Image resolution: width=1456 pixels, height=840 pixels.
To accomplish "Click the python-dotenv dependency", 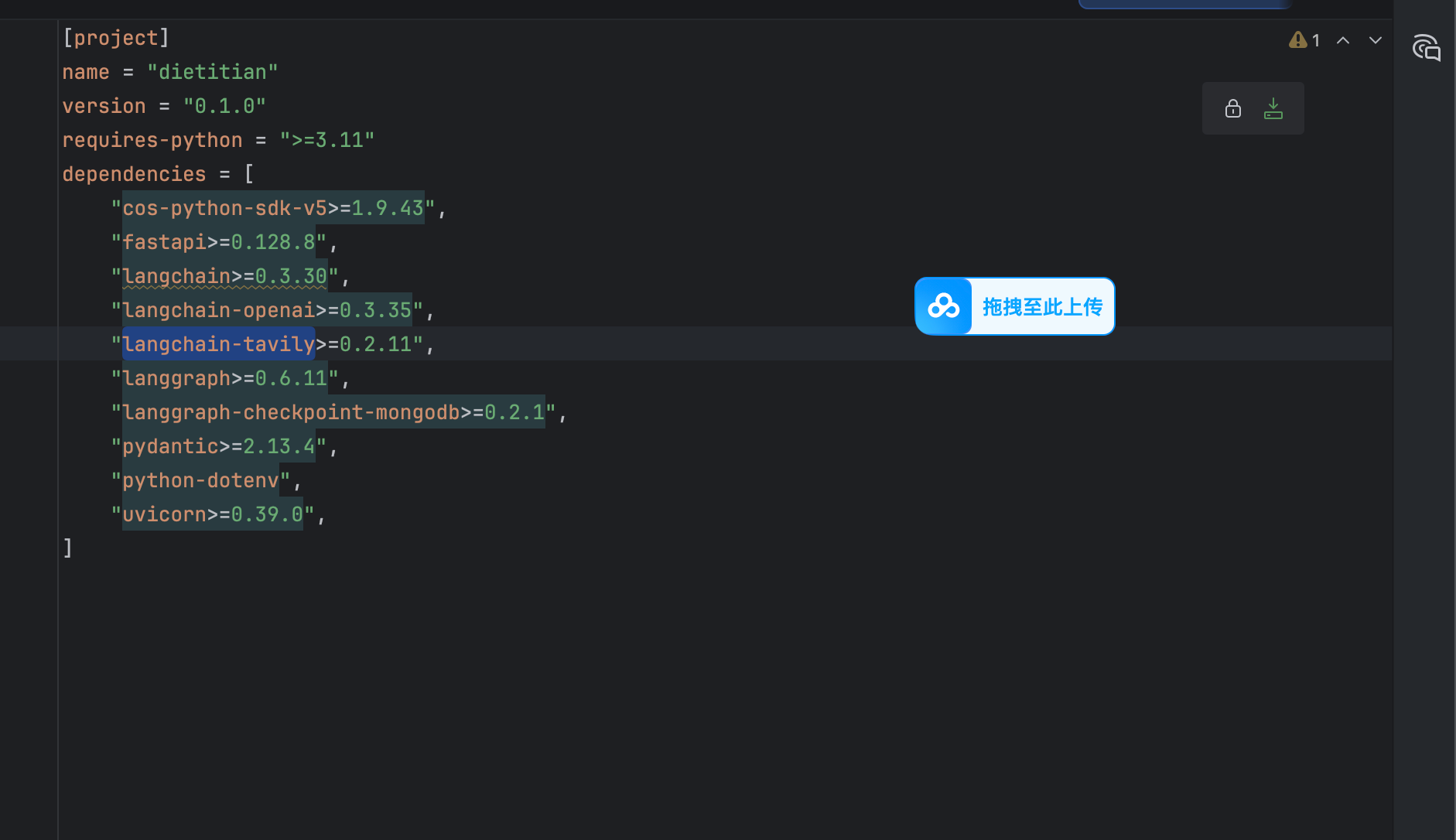I will click(x=200, y=480).
